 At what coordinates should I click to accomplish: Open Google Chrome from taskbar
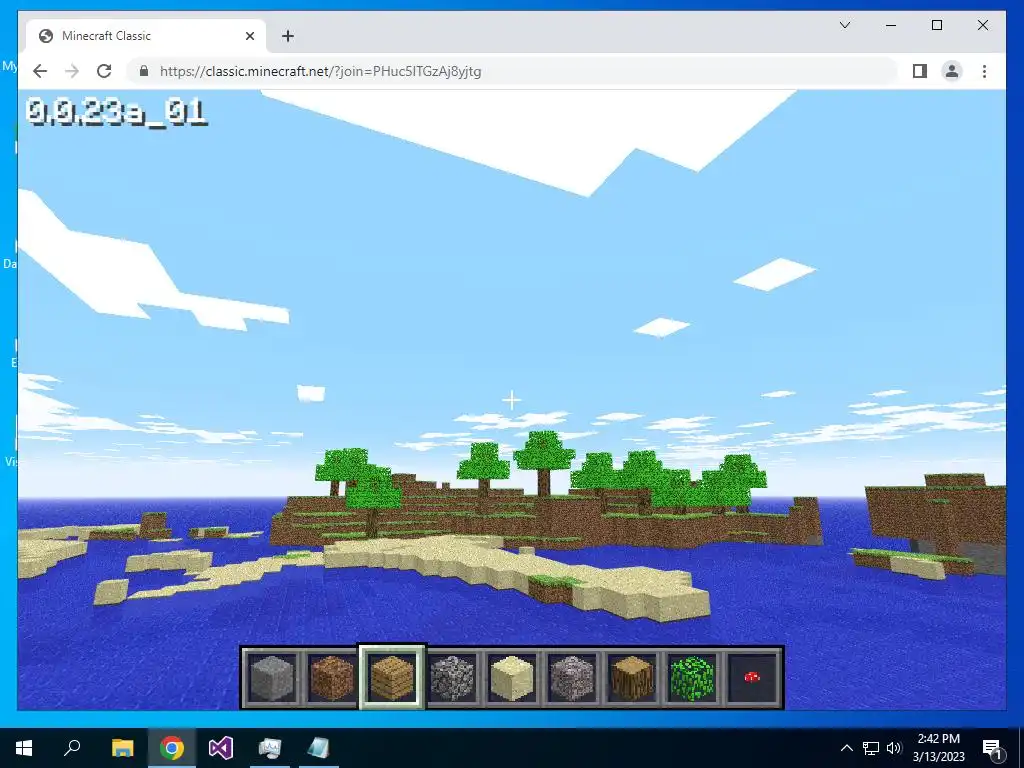172,748
